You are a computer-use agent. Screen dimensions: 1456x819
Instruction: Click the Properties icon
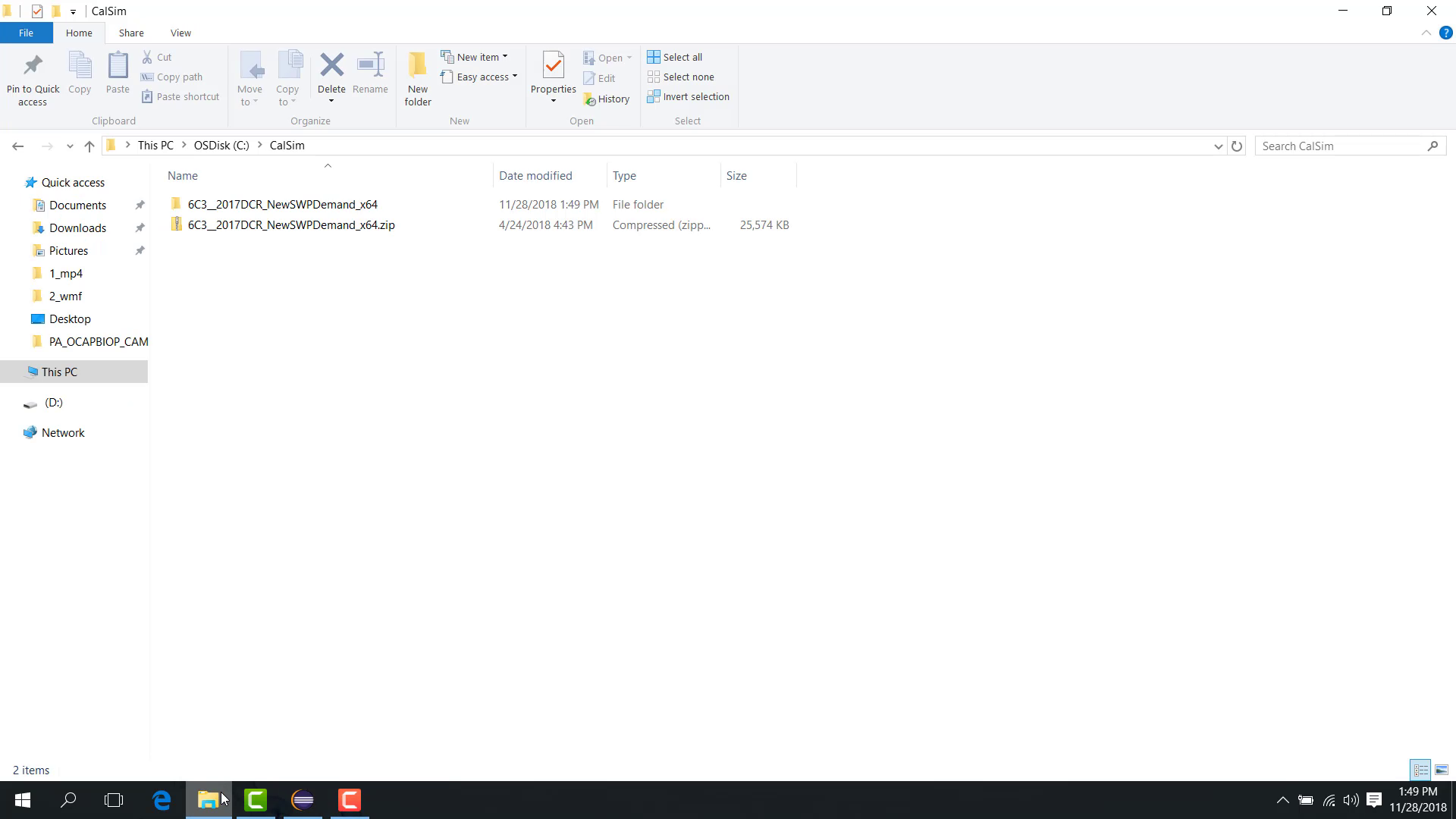[x=554, y=65]
